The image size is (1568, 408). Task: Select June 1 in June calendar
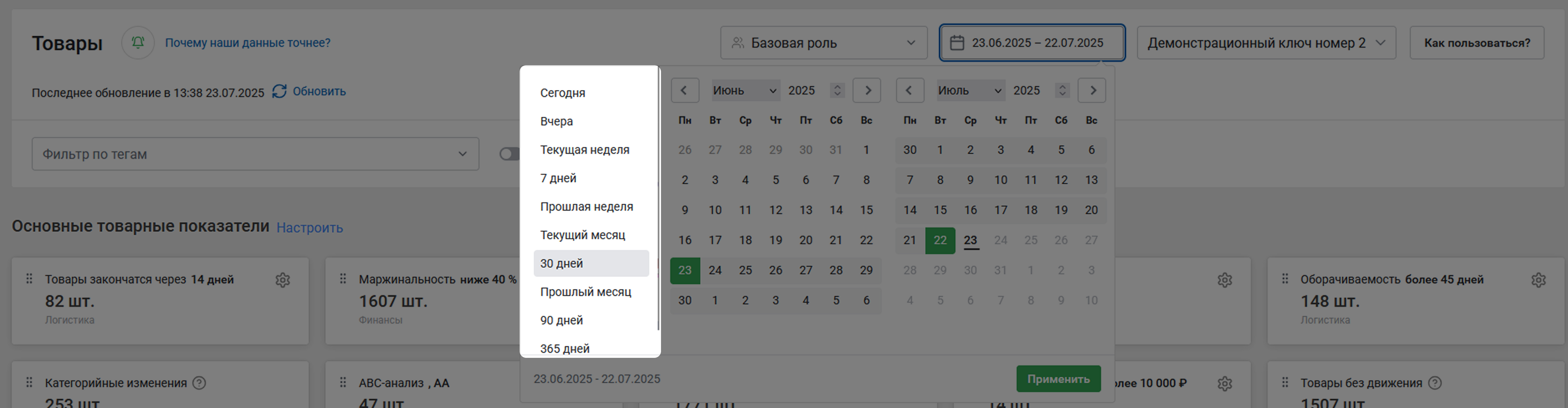pyautogui.click(x=866, y=150)
